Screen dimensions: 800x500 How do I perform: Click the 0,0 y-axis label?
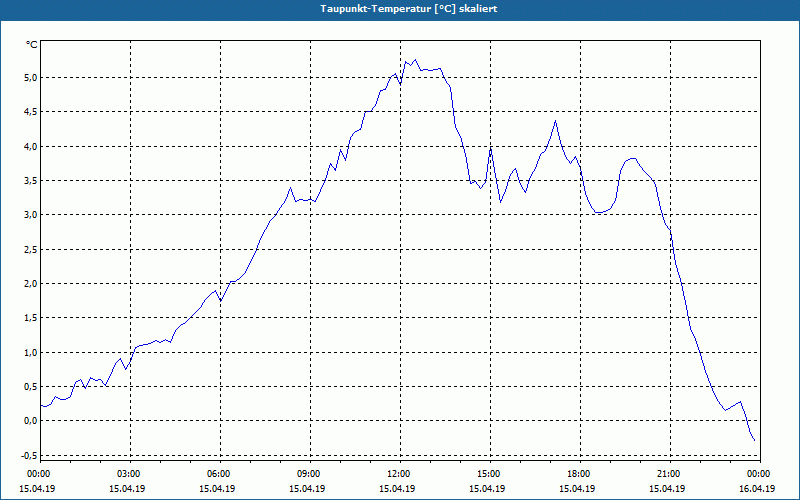click(x=31, y=421)
